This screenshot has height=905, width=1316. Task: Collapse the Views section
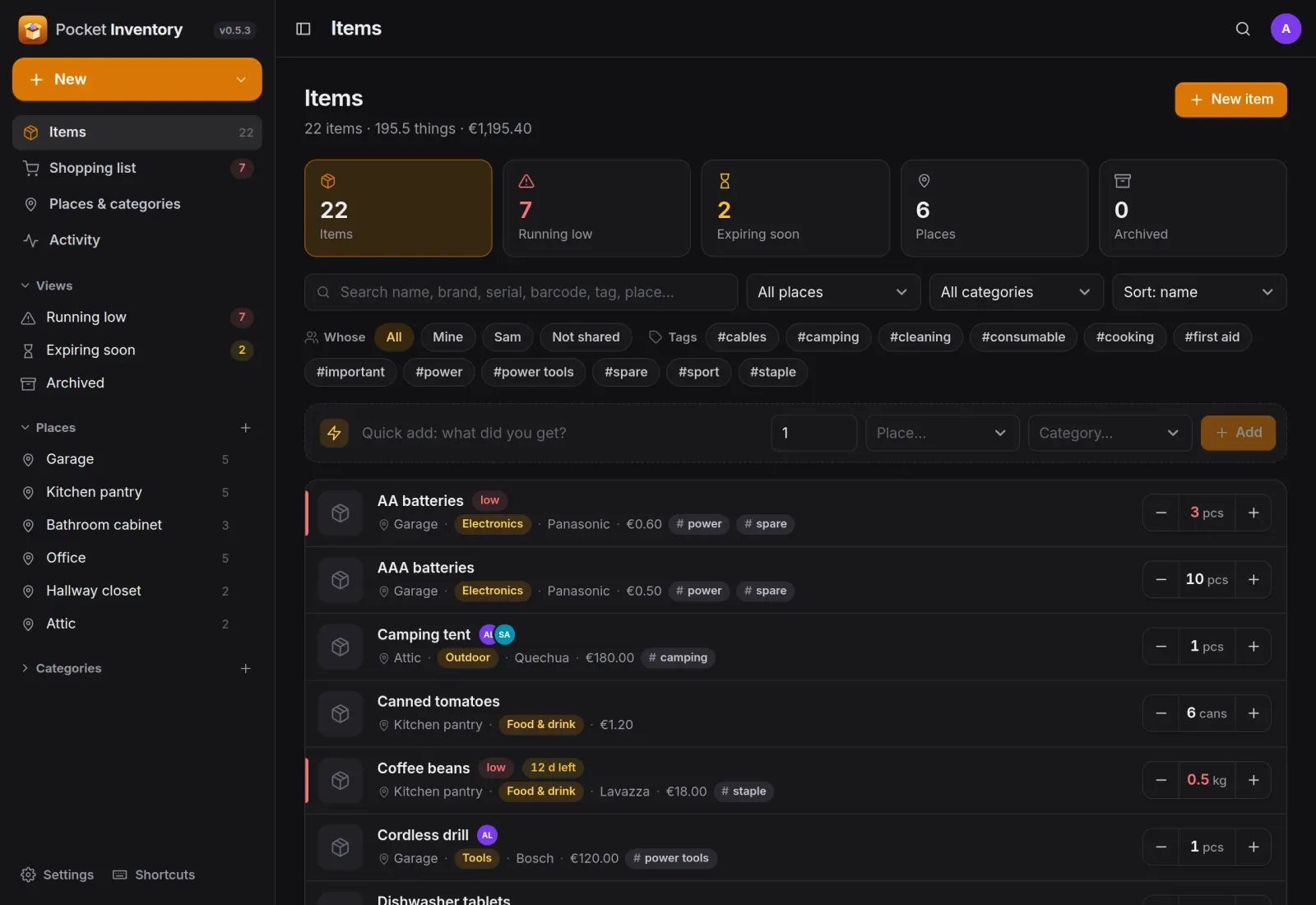click(x=47, y=285)
